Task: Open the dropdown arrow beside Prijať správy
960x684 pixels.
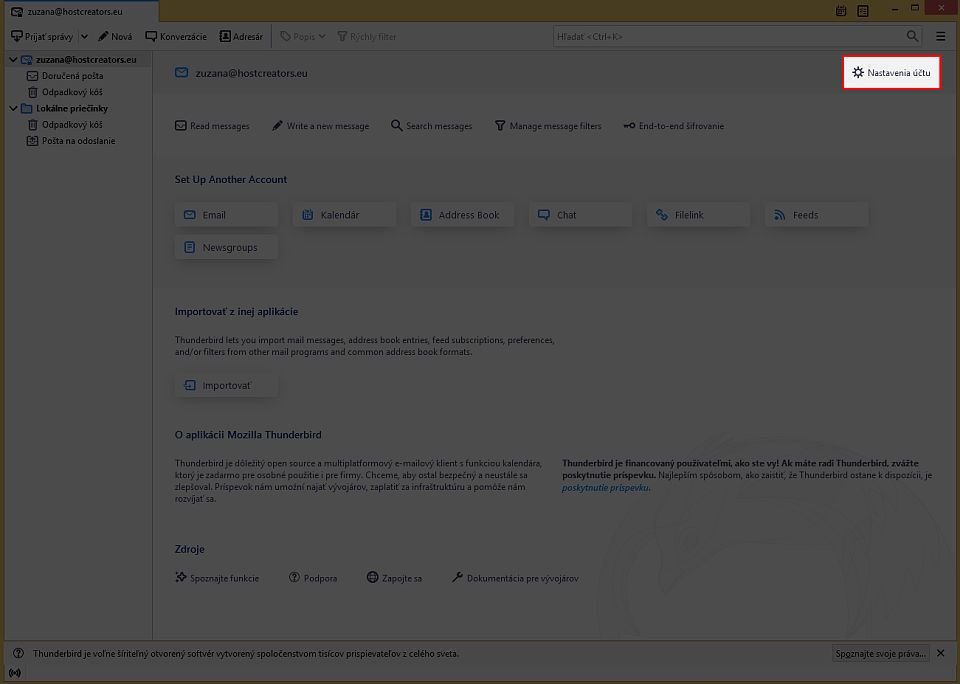Action: [84, 37]
